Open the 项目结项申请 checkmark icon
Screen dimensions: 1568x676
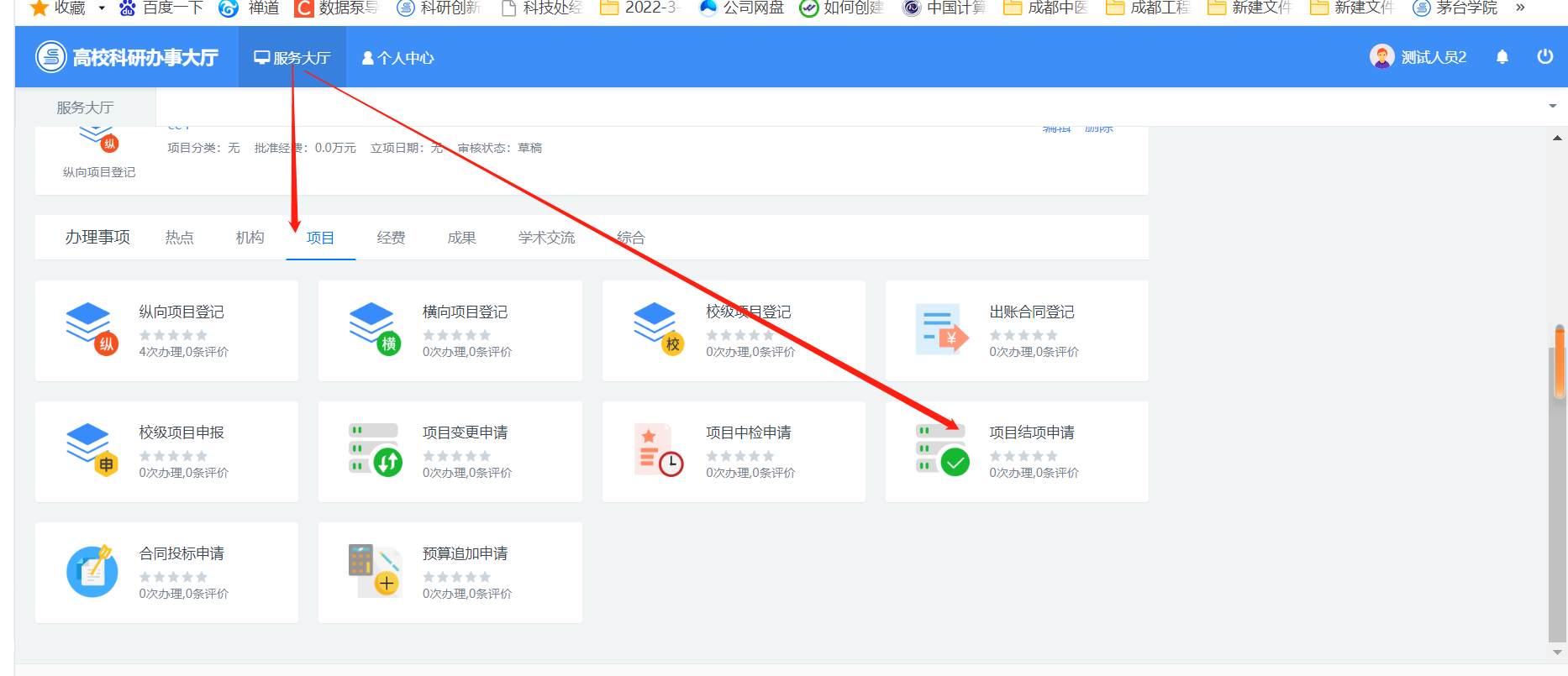[x=942, y=450]
